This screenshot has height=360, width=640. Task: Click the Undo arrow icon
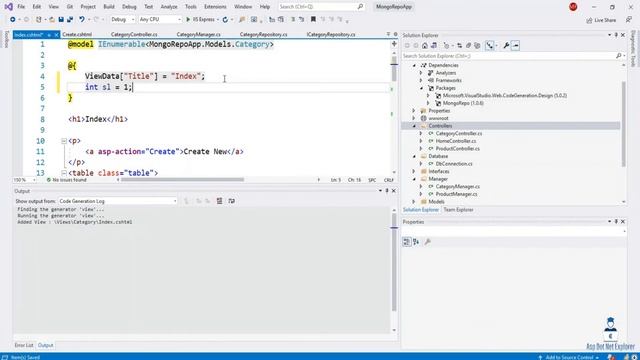click(x=82, y=19)
